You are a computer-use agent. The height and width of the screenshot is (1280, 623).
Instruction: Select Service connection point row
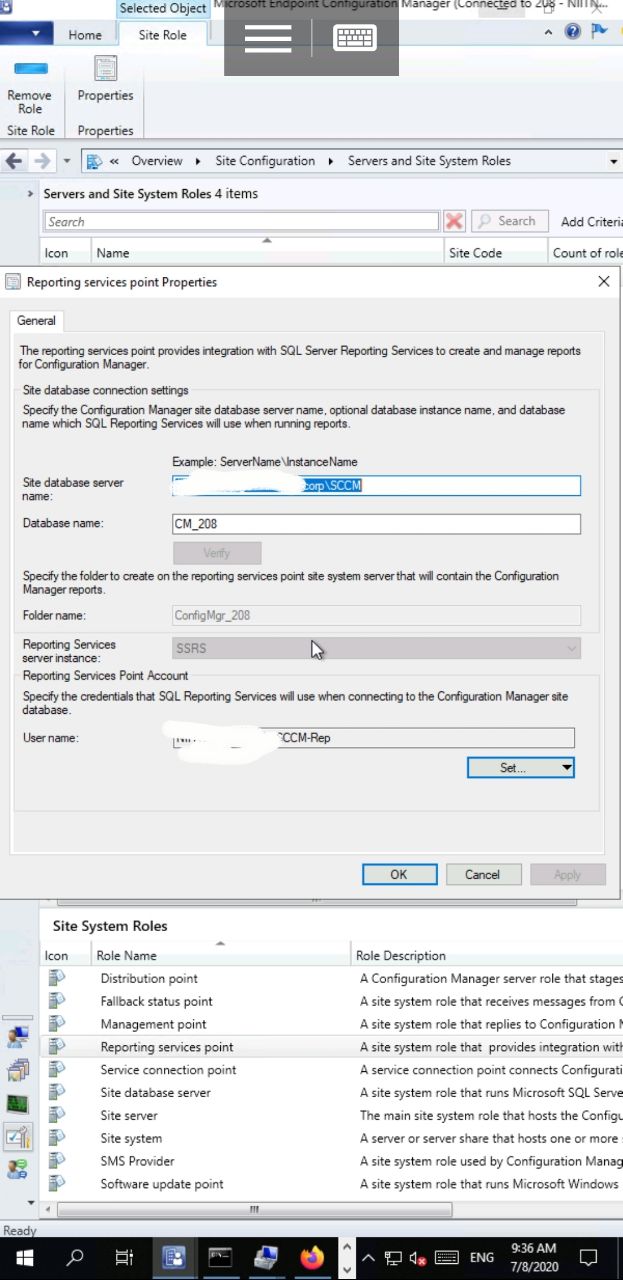tap(332, 1070)
